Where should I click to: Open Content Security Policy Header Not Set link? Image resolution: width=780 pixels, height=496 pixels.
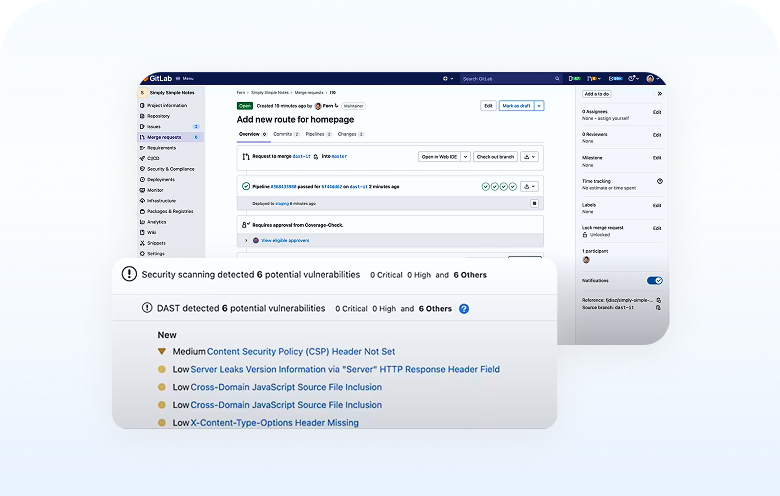pos(300,352)
